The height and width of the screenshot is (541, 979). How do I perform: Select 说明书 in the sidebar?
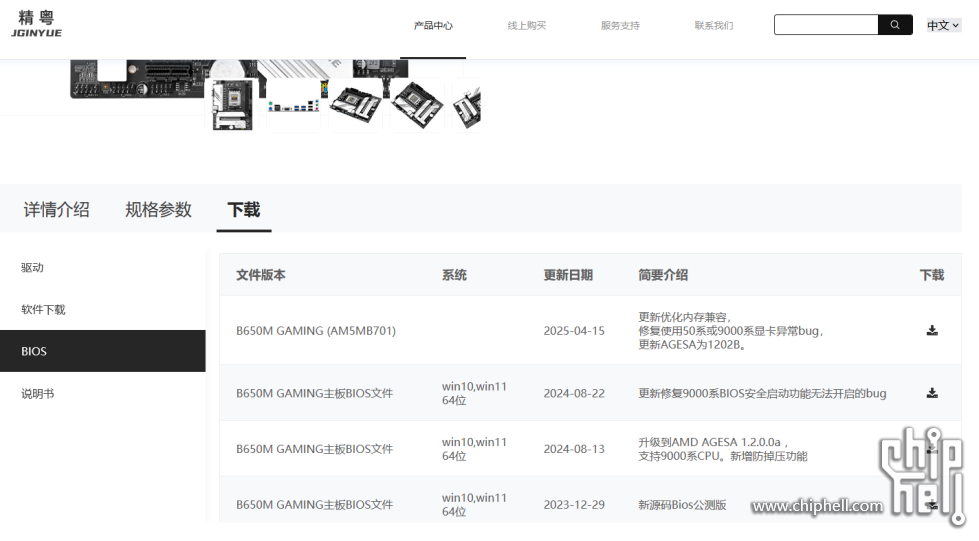click(x=37, y=394)
